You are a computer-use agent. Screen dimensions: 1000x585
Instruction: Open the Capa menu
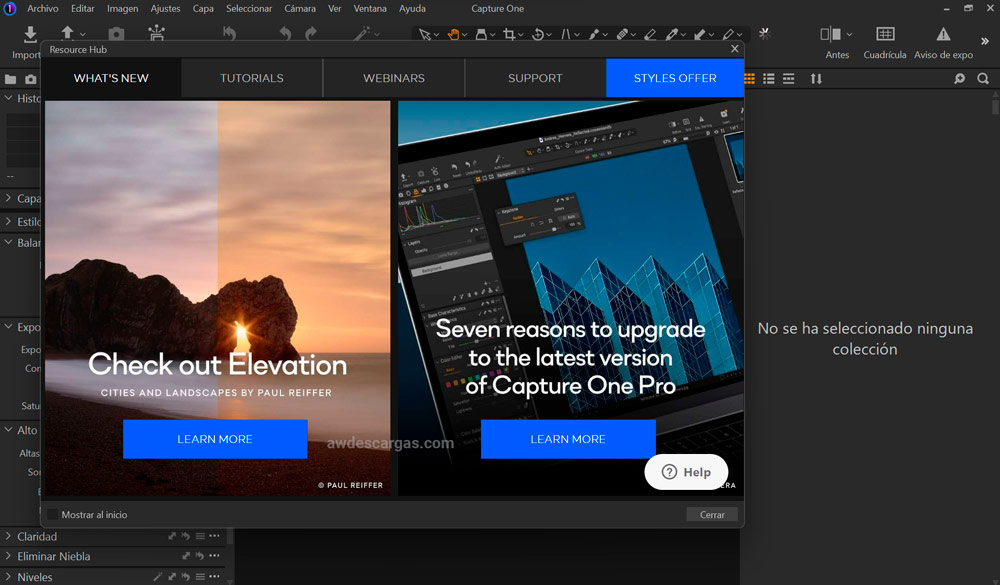click(x=203, y=8)
